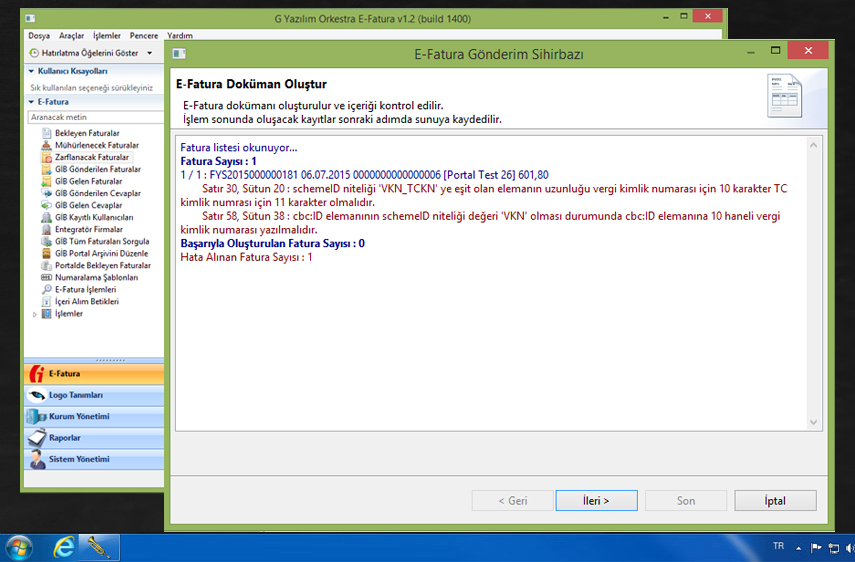The image size is (855, 562).
Task: Open GİB Gelen Cevaplar list
Action: pyautogui.click(x=88, y=205)
